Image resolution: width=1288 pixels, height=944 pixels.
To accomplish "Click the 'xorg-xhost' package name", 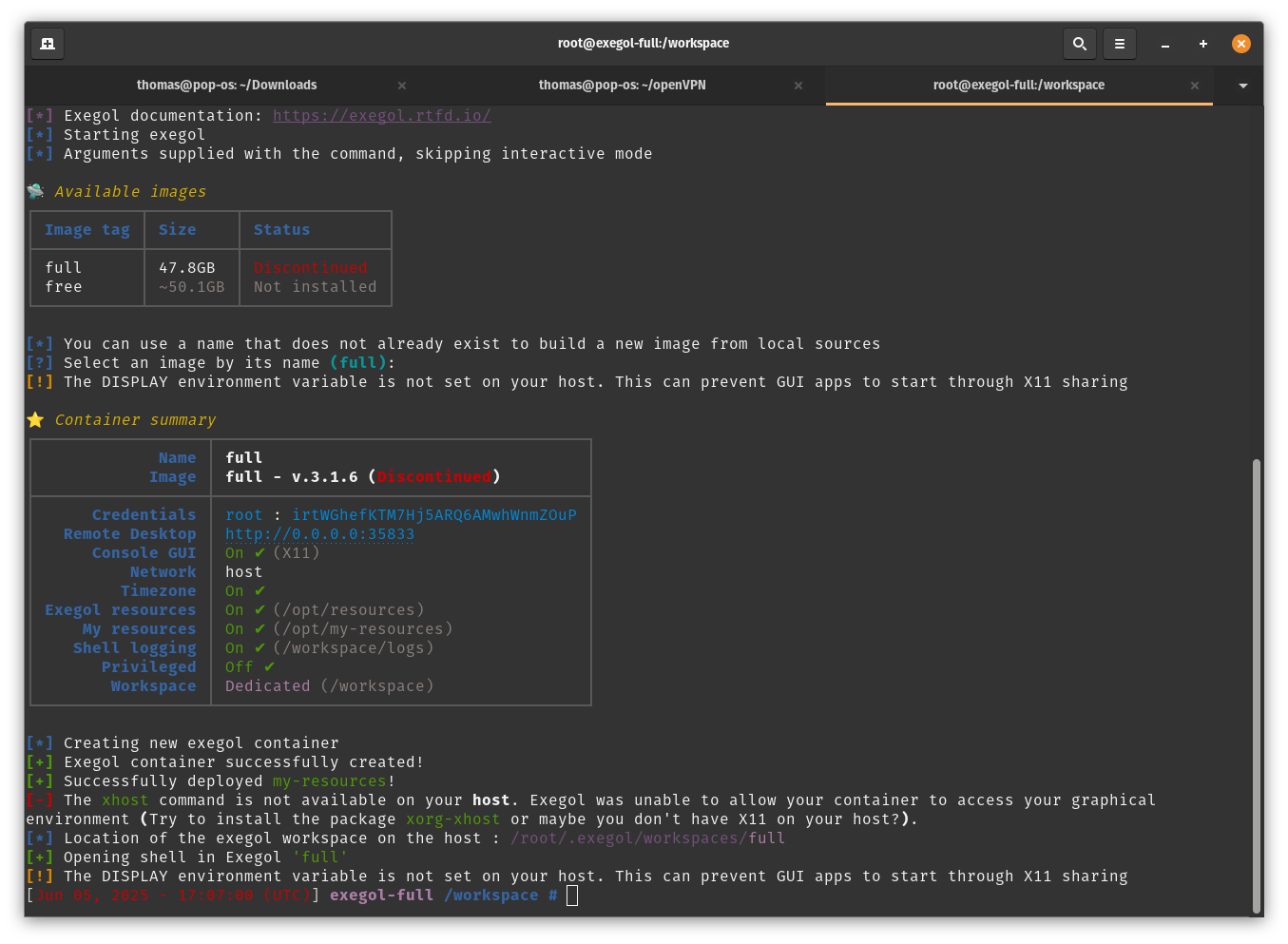I will click(x=453, y=819).
